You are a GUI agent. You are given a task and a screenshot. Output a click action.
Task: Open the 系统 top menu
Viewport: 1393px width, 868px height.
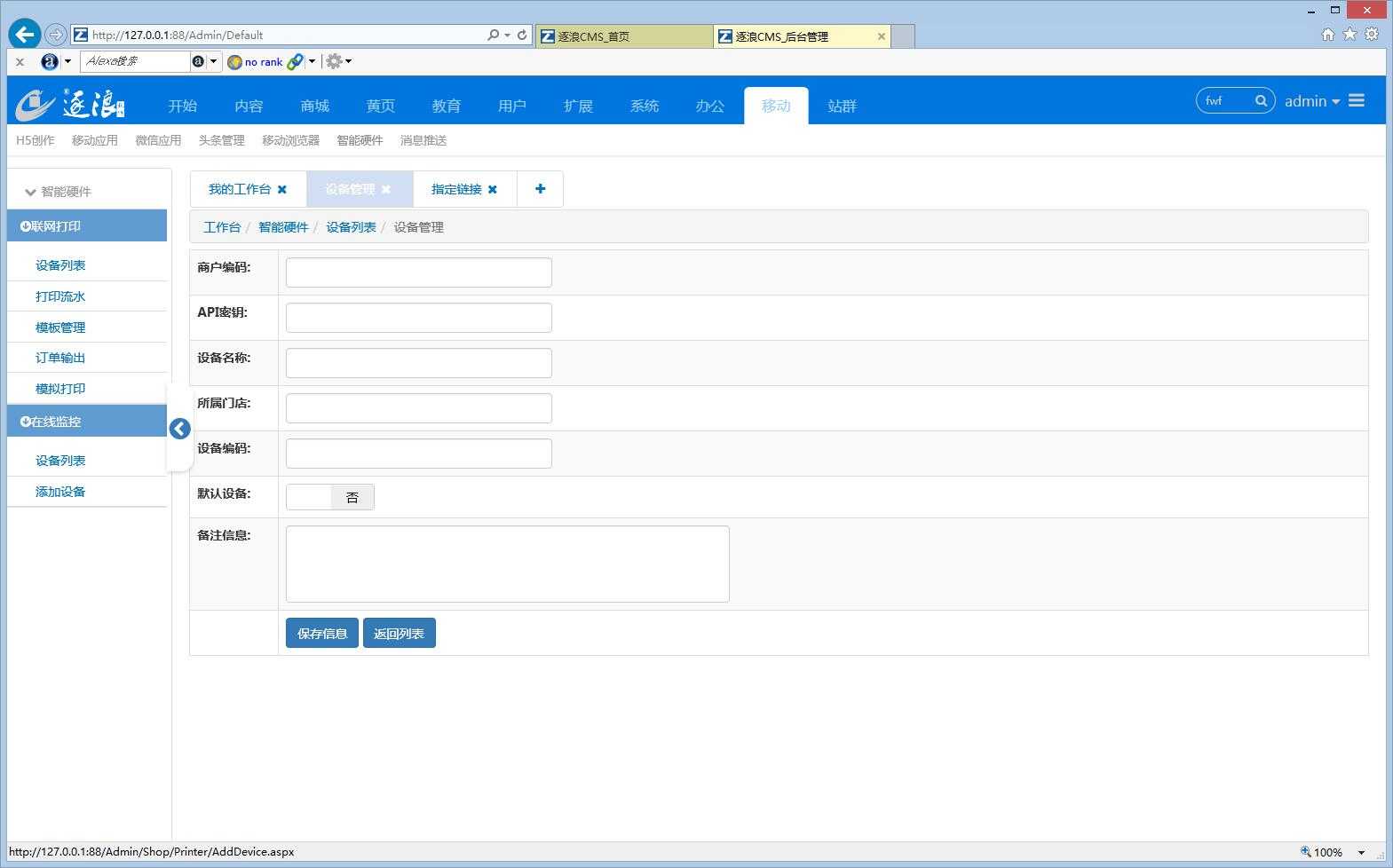point(644,106)
